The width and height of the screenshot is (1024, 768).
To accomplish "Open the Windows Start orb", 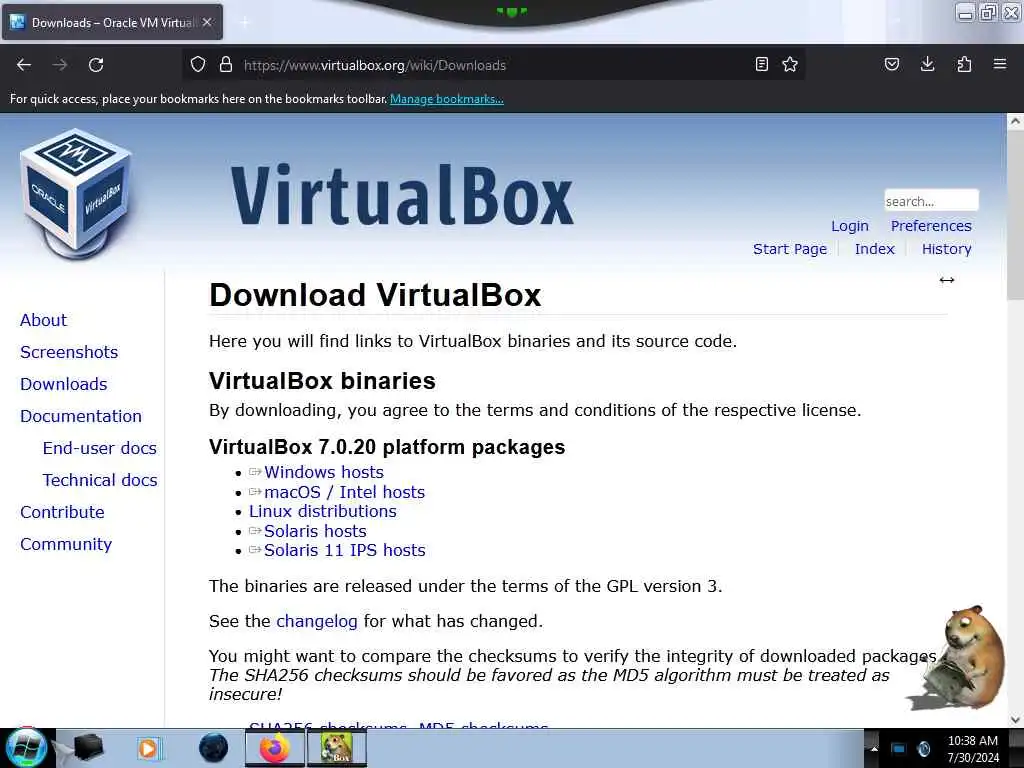I will pyautogui.click(x=26, y=748).
